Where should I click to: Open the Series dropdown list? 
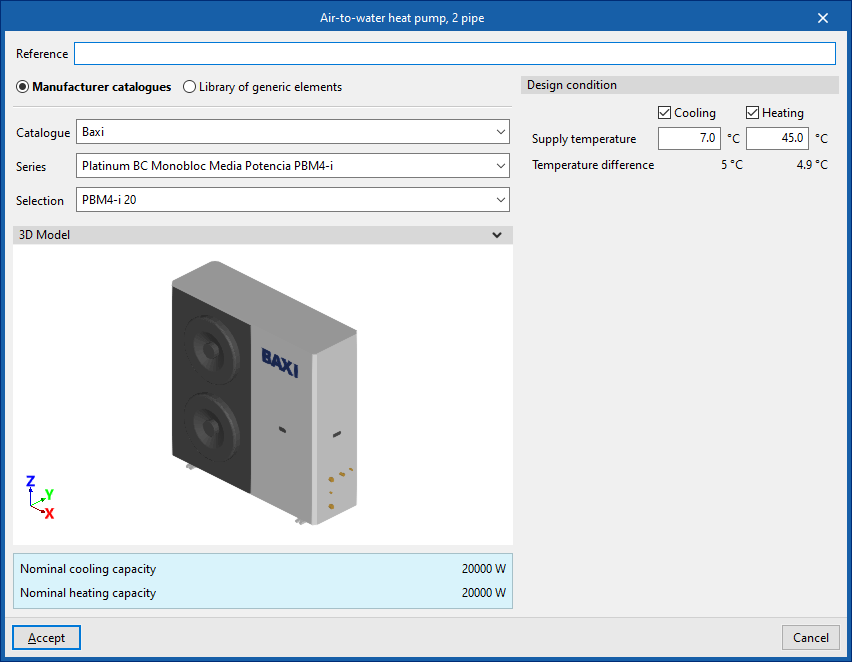click(x=293, y=166)
